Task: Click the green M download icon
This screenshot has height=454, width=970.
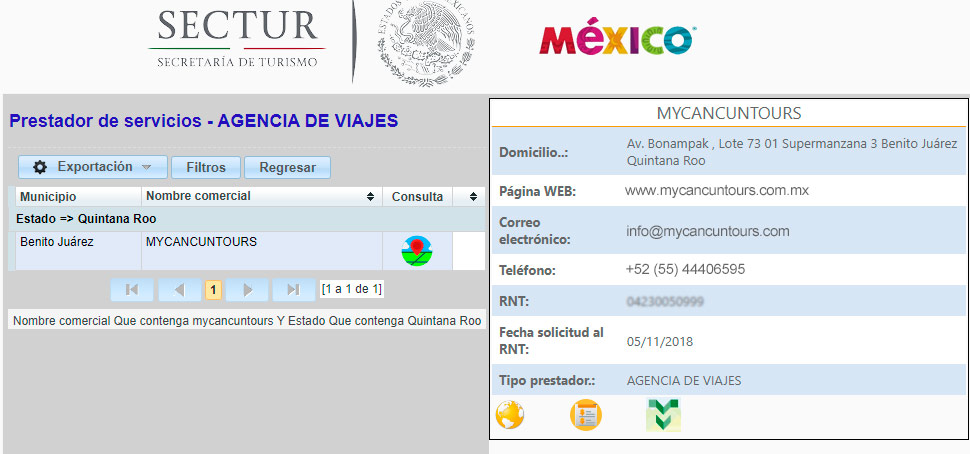Action: [x=663, y=414]
